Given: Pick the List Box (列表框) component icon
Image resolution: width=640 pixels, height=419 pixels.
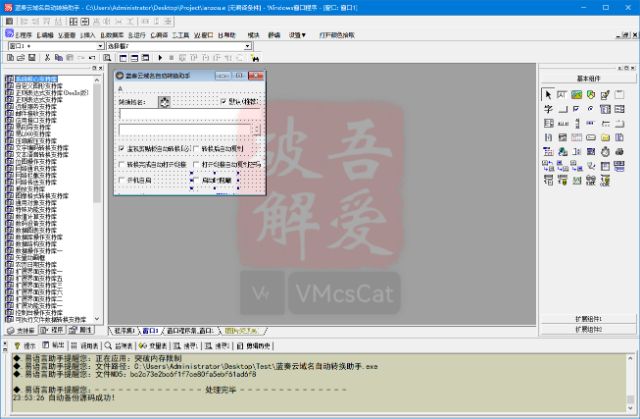Looking at the screenshot, I should tap(619, 109).
